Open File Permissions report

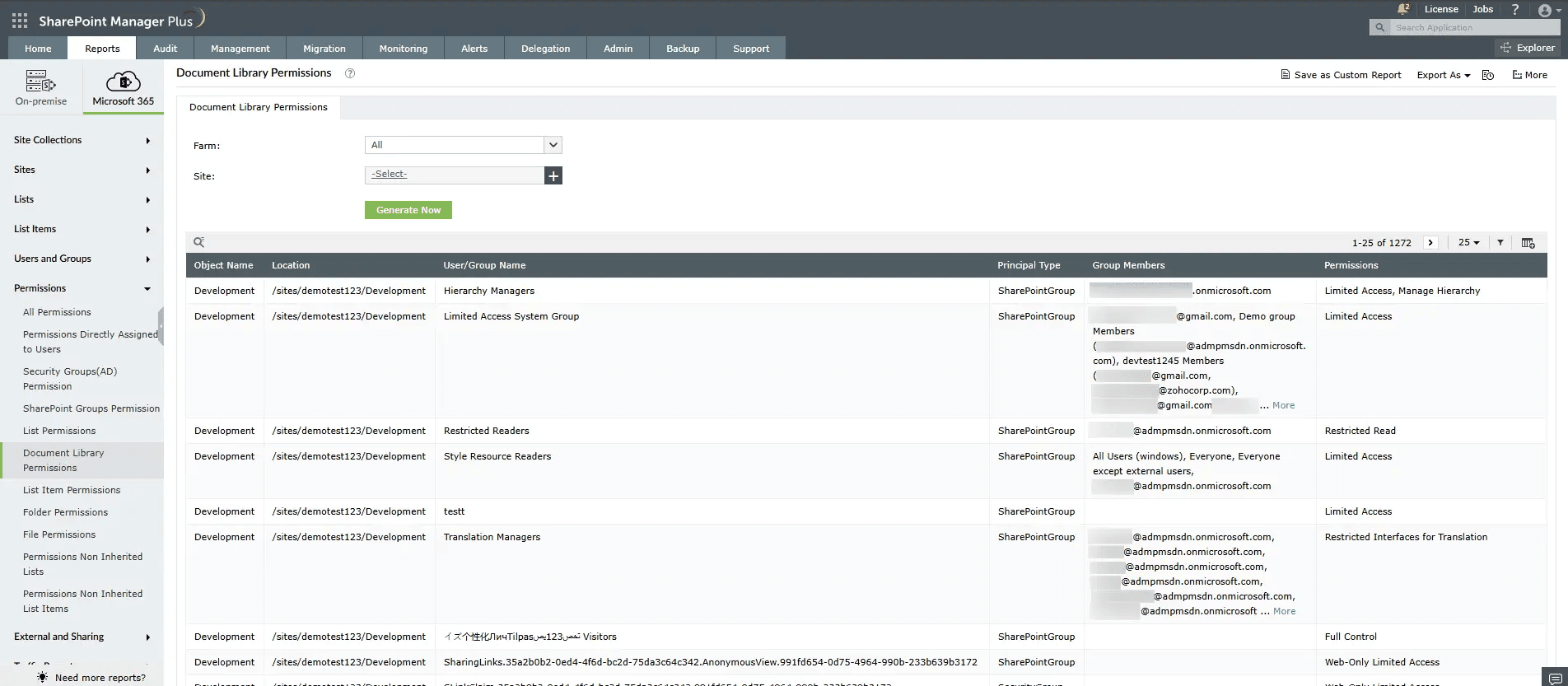point(59,534)
